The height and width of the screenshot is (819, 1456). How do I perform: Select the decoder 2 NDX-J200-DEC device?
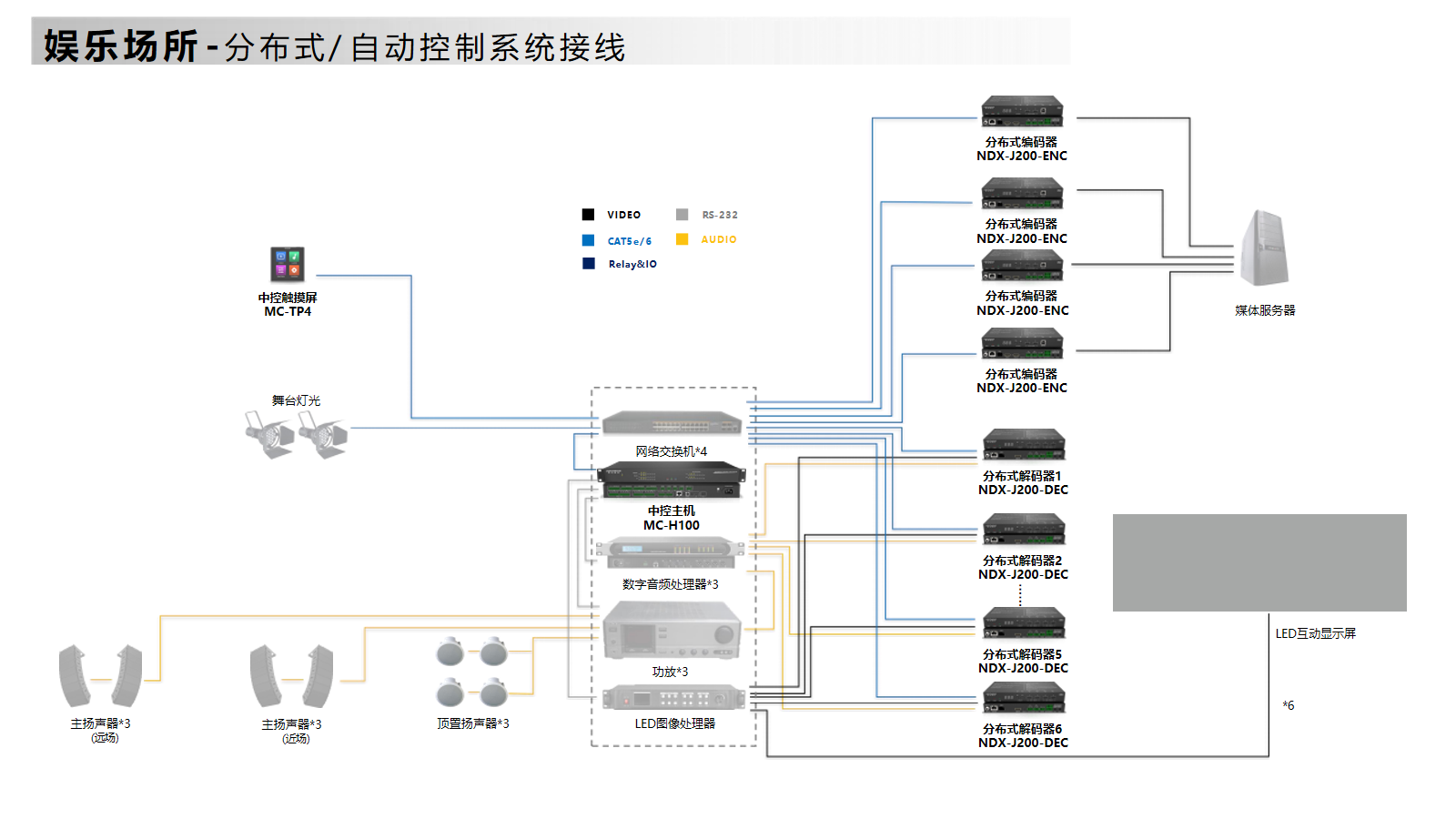1024,529
